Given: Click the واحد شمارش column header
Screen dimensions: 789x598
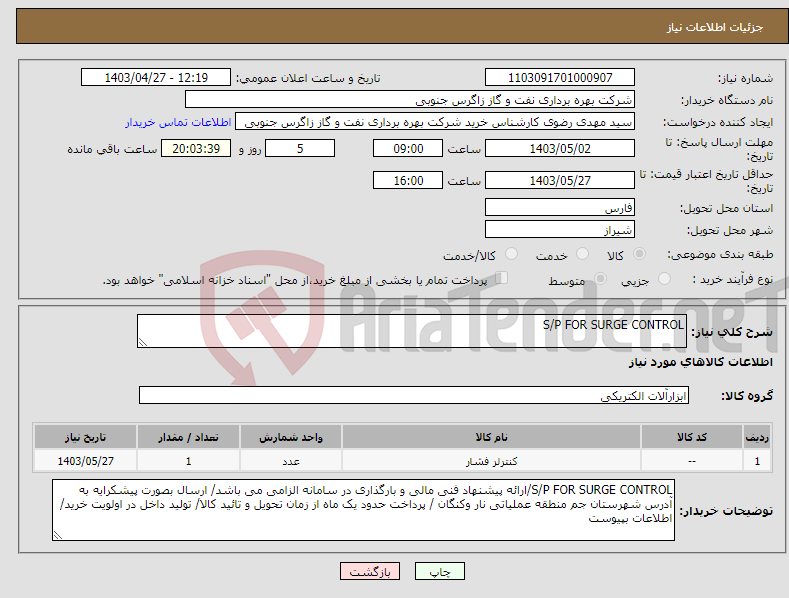Looking at the screenshot, I should 291,437.
